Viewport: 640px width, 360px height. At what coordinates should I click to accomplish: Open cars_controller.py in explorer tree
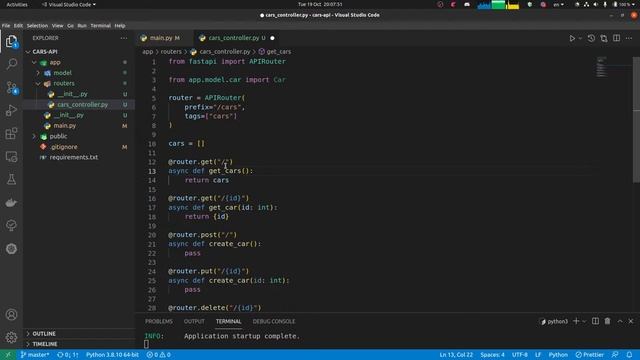point(82,104)
